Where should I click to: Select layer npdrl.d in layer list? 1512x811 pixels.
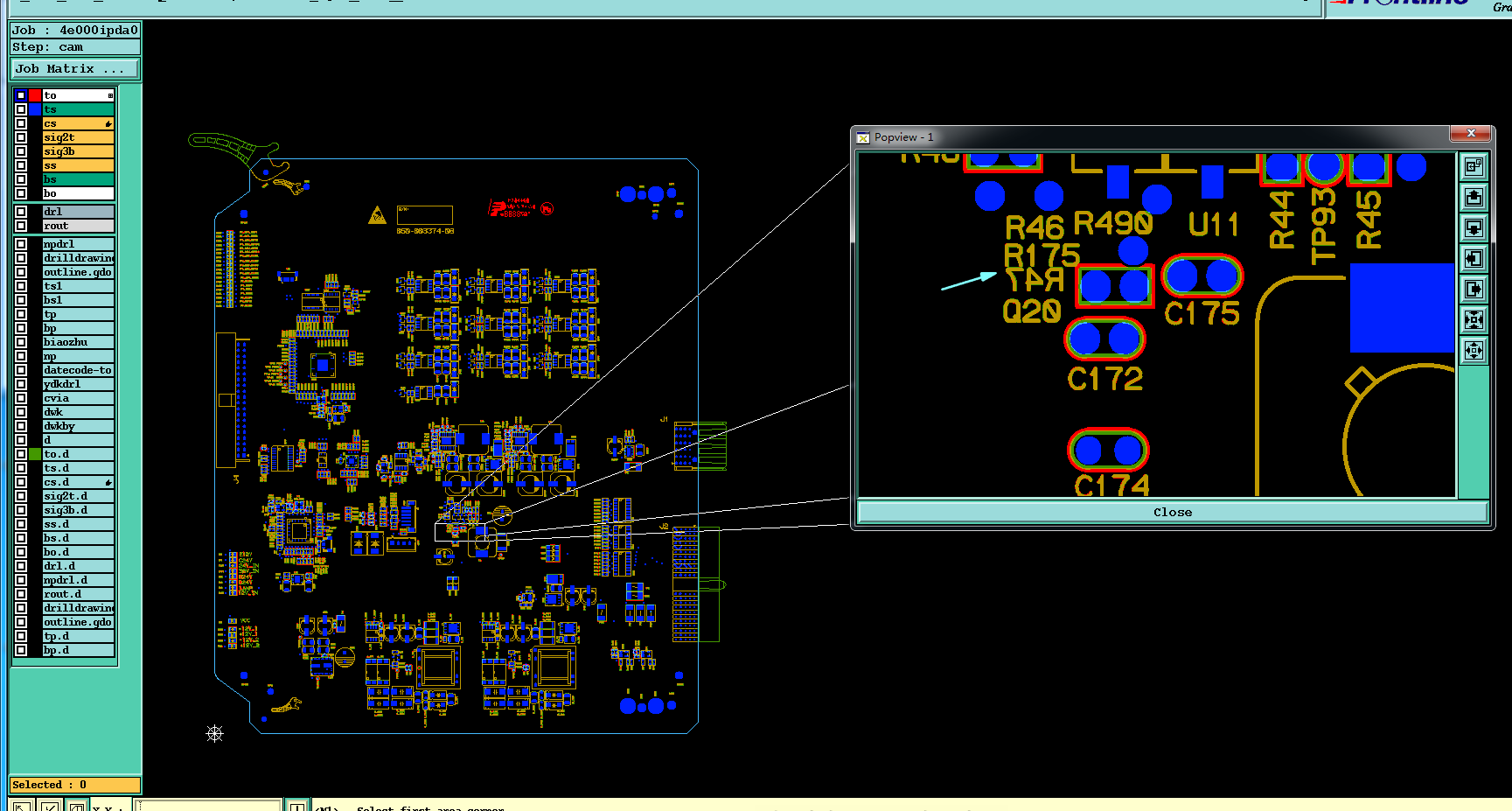pyautogui.click(x=79, y=580)
